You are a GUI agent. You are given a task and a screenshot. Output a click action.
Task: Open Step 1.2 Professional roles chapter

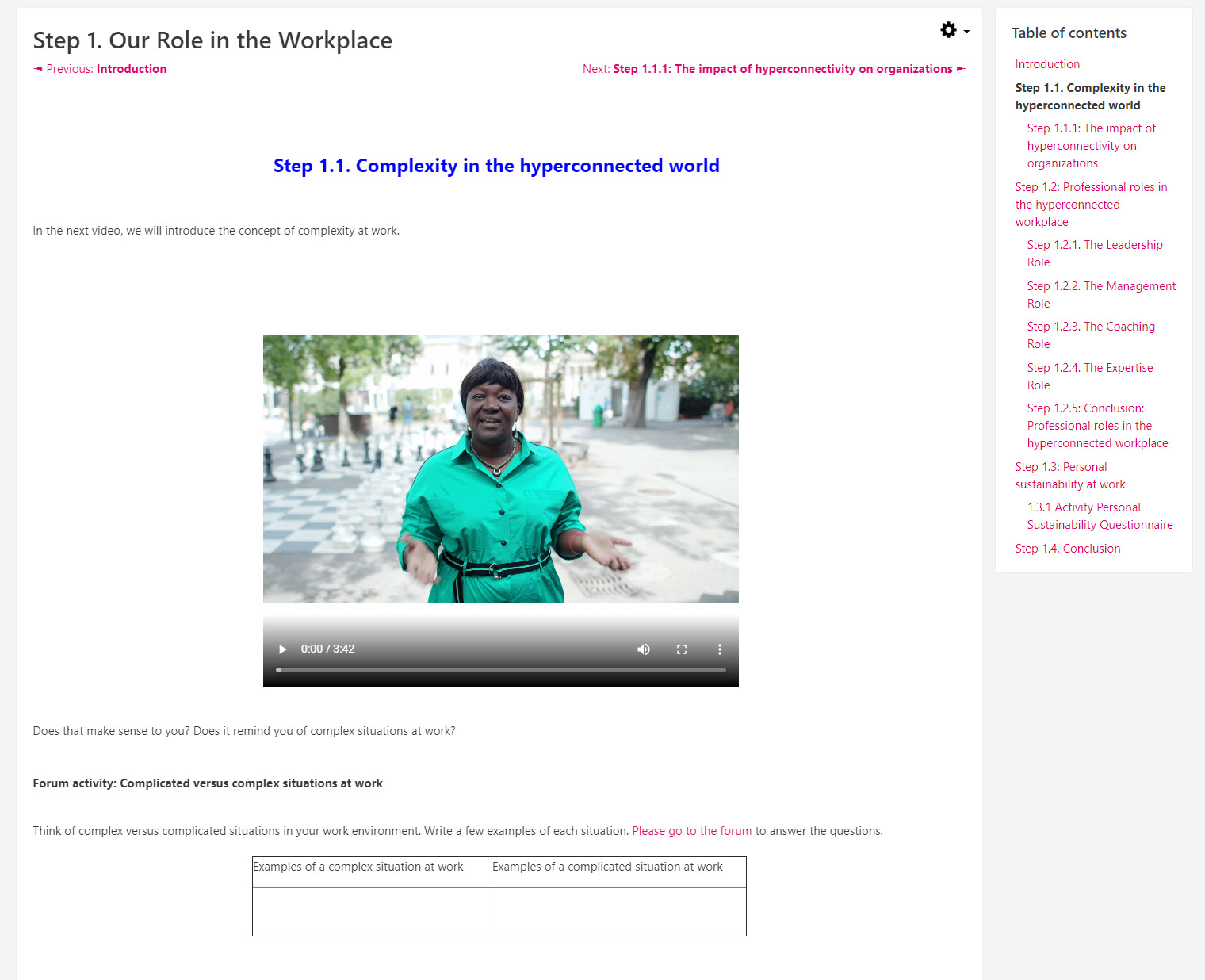click(1090, 205)
